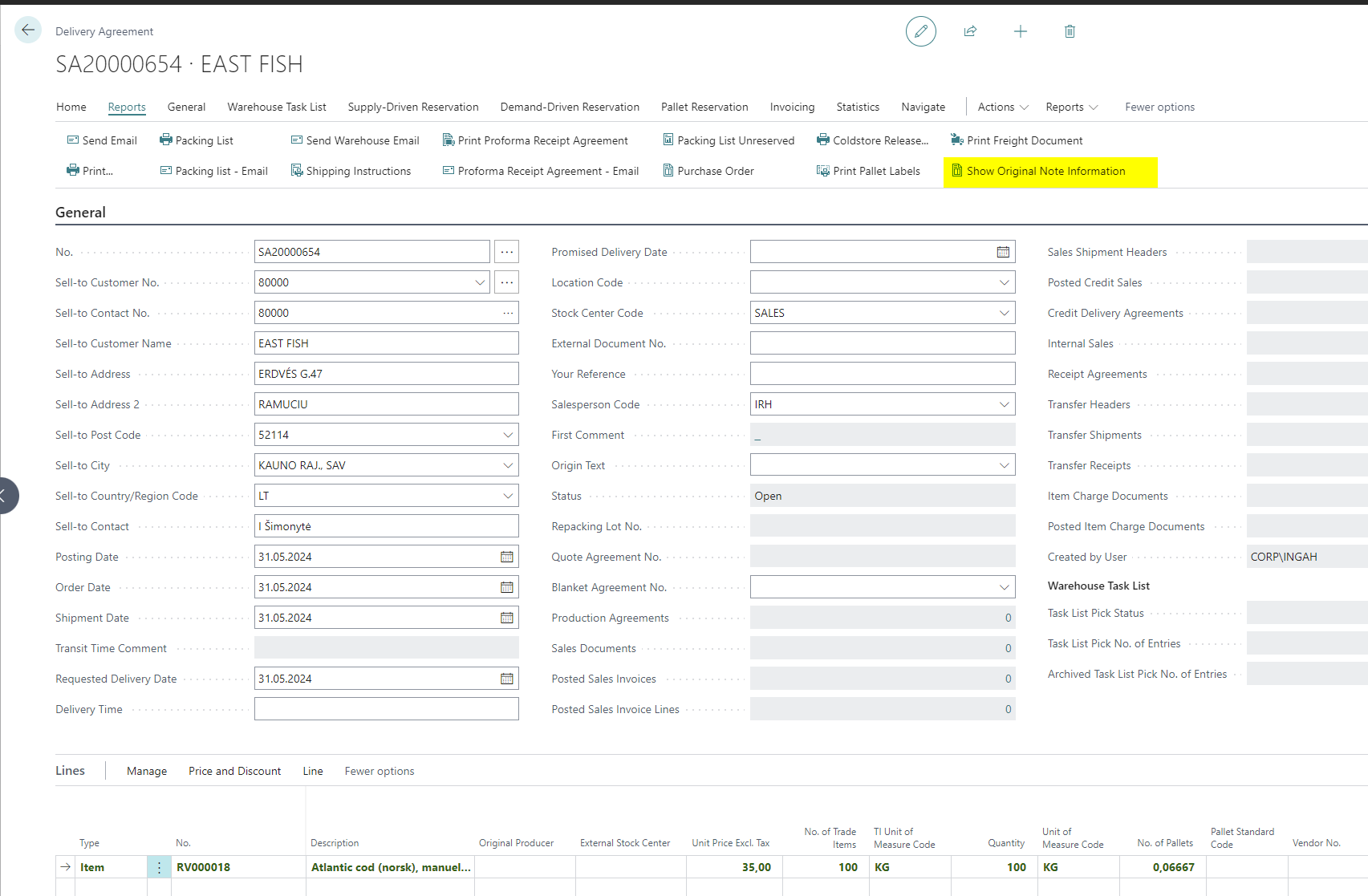Click Show Original Note Information
1368x896 pixels.
pos(1045,171)
